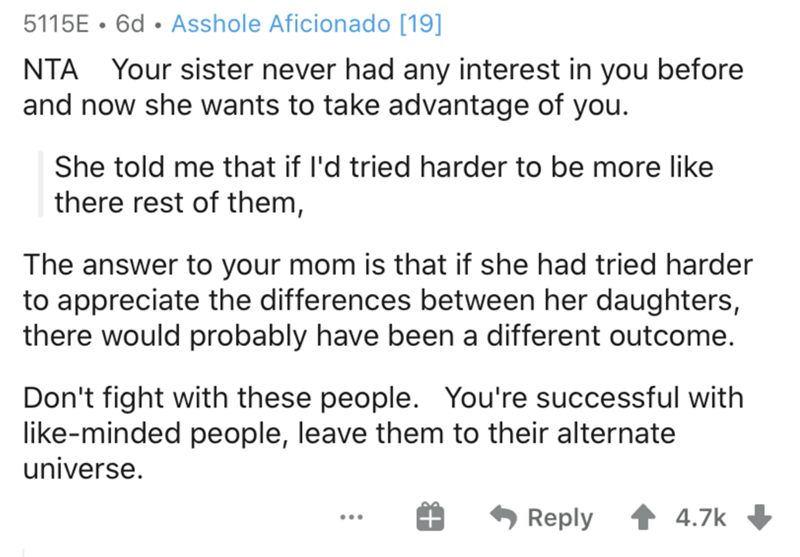Collapse thread via vertical line below comment
Viewport: 800px width, 557px height.
click(x=23, y=552)
